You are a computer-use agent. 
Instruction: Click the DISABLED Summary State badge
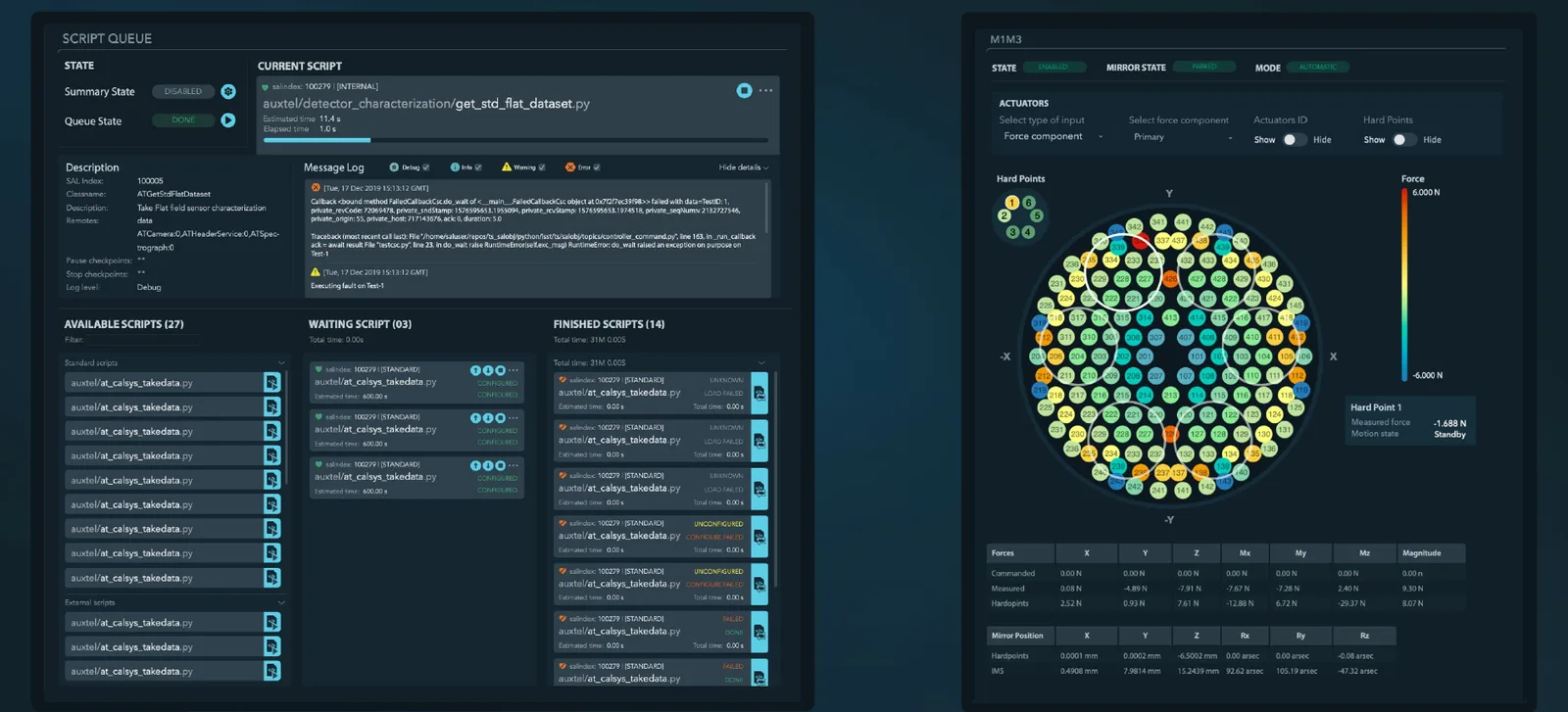[183, 91]
